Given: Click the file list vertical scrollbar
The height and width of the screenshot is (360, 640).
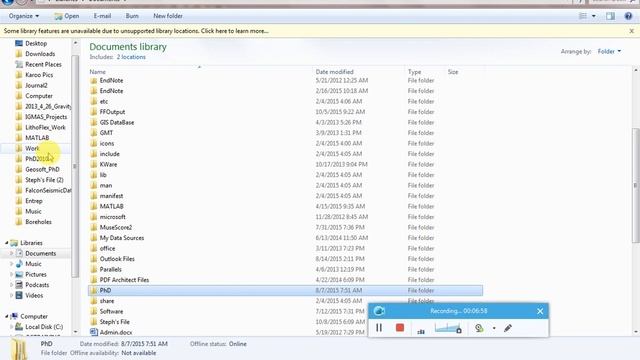Looking at the screenshot, I should pos(636,186).
